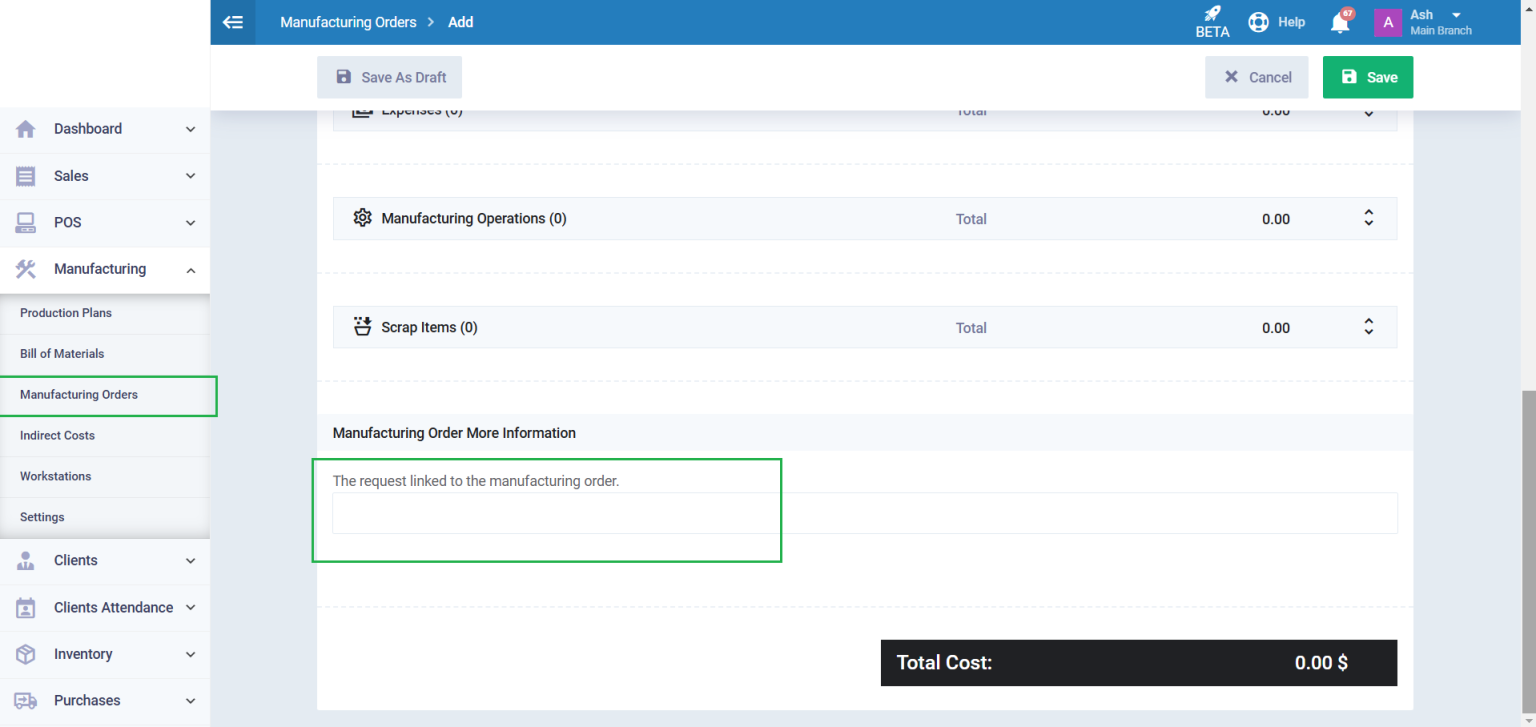
Task: Click the Cancel button
Action: tap(1257, 77)
